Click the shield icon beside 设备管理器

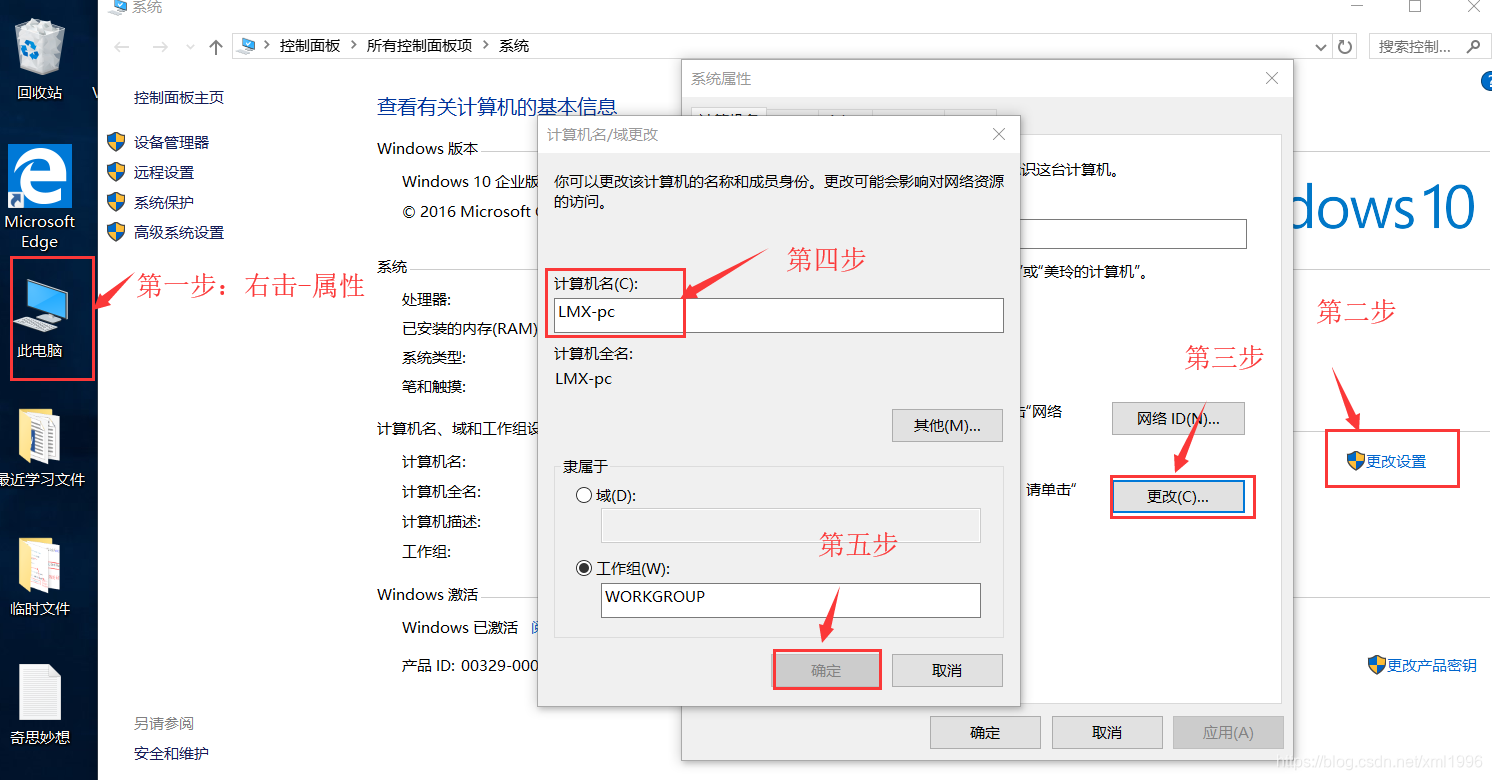116,142
